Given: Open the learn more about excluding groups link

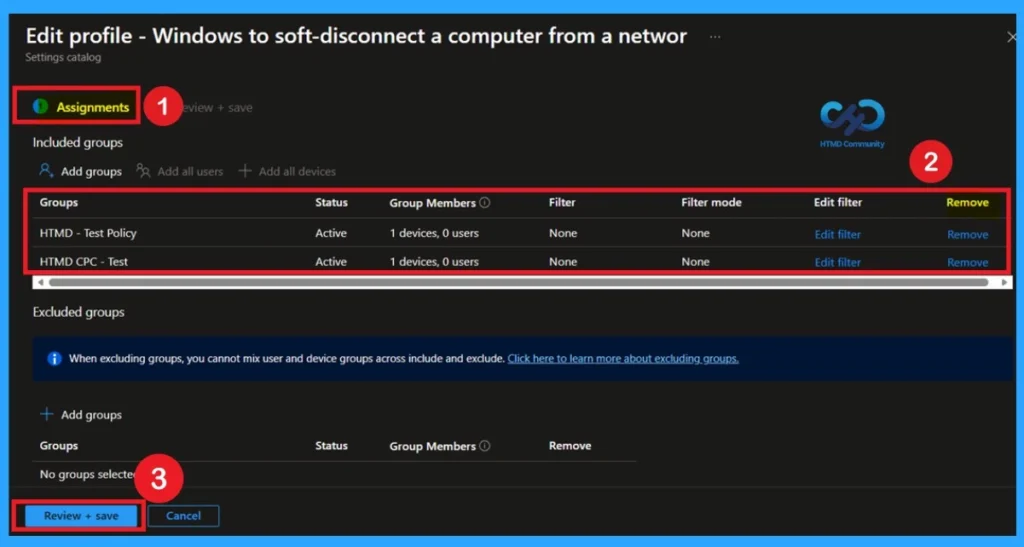Looking at the screenshot, I should [623, 358].
